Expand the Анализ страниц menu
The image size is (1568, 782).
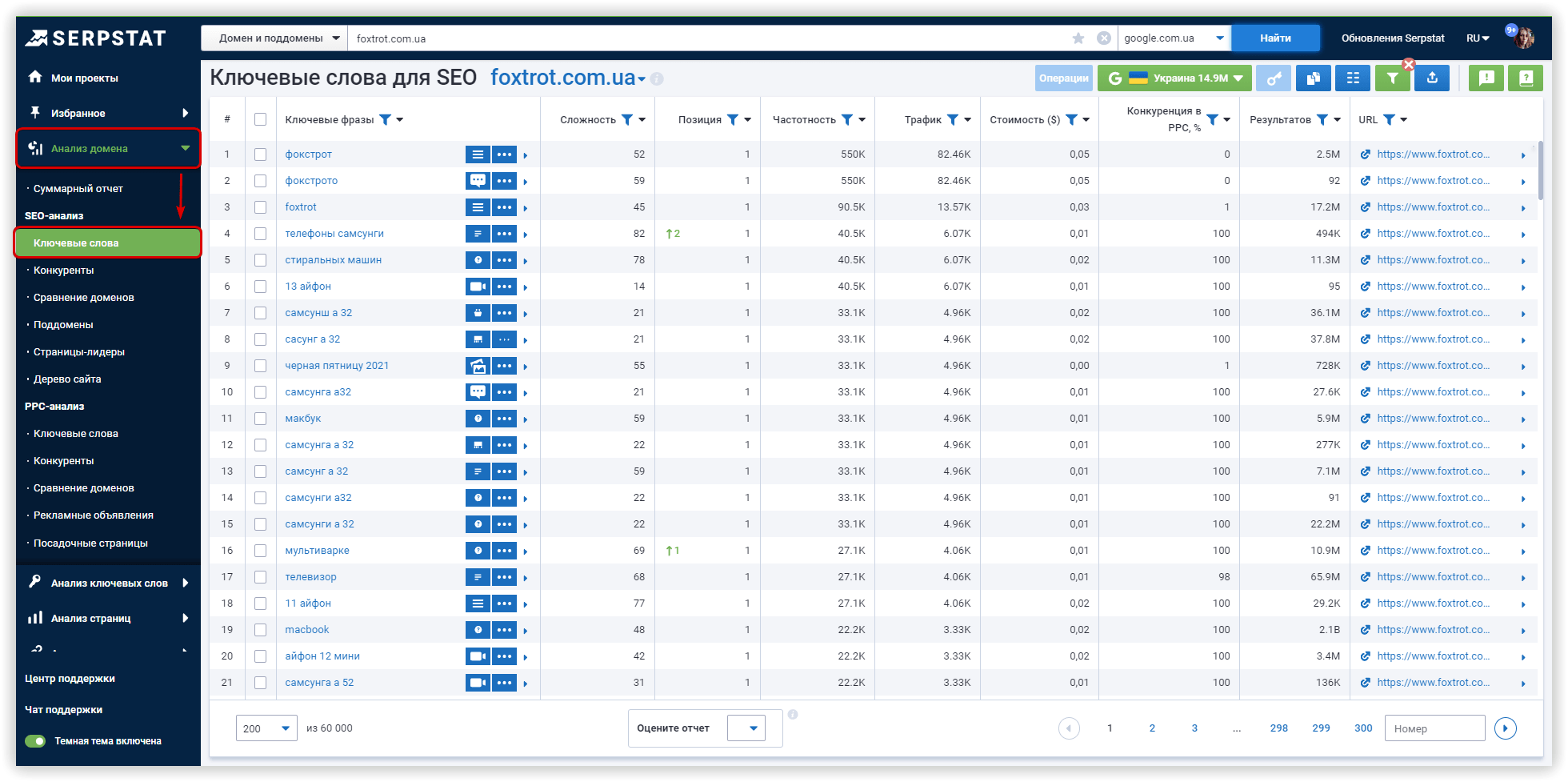(x=108, y=618)
